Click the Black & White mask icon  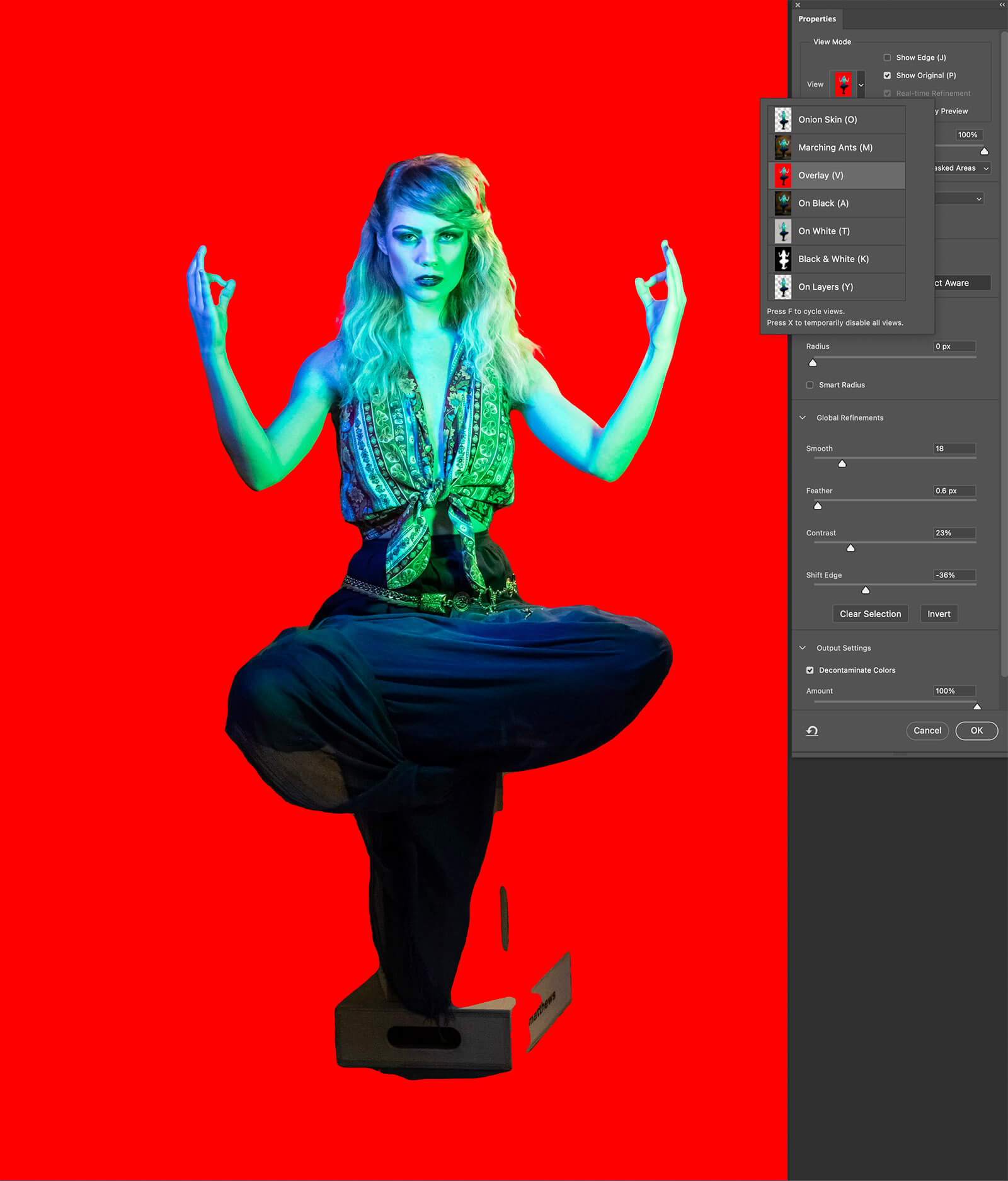click(782, 259)
